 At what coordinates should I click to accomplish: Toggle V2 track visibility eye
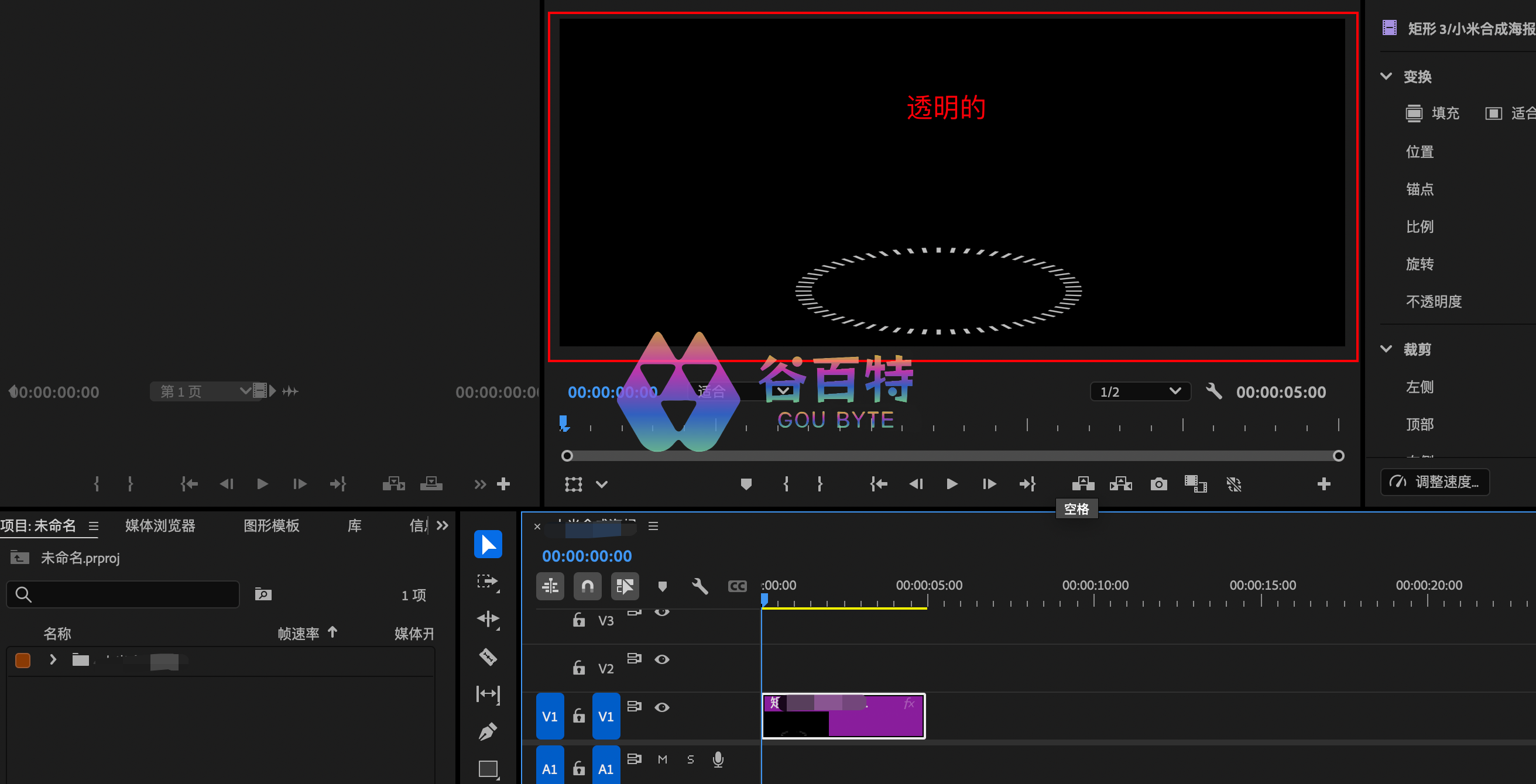click(662, 659)
